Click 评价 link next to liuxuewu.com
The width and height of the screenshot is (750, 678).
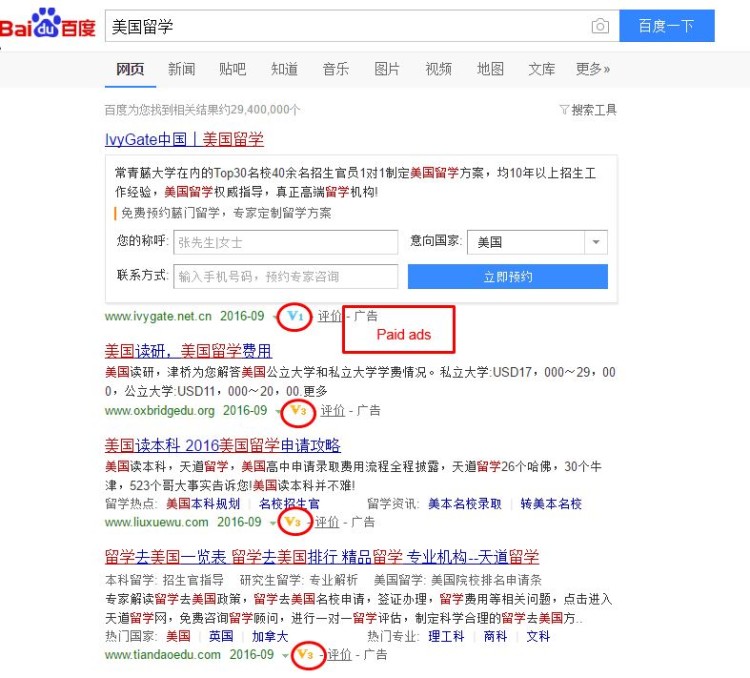pyautogui.click(x=327, y=522)
